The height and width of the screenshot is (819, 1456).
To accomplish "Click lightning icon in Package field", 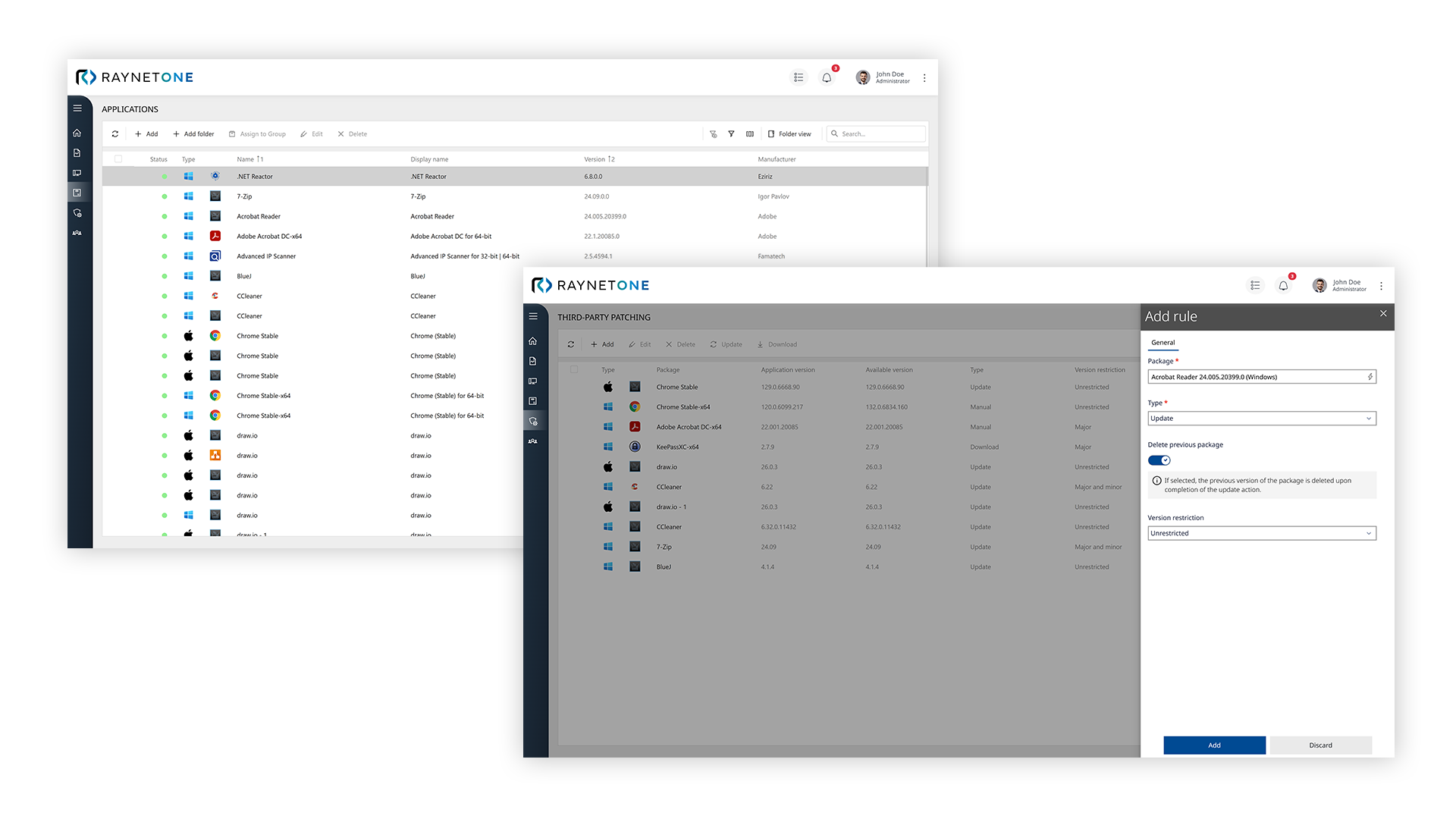I will pyautogui.click(x=1370, y=377).
